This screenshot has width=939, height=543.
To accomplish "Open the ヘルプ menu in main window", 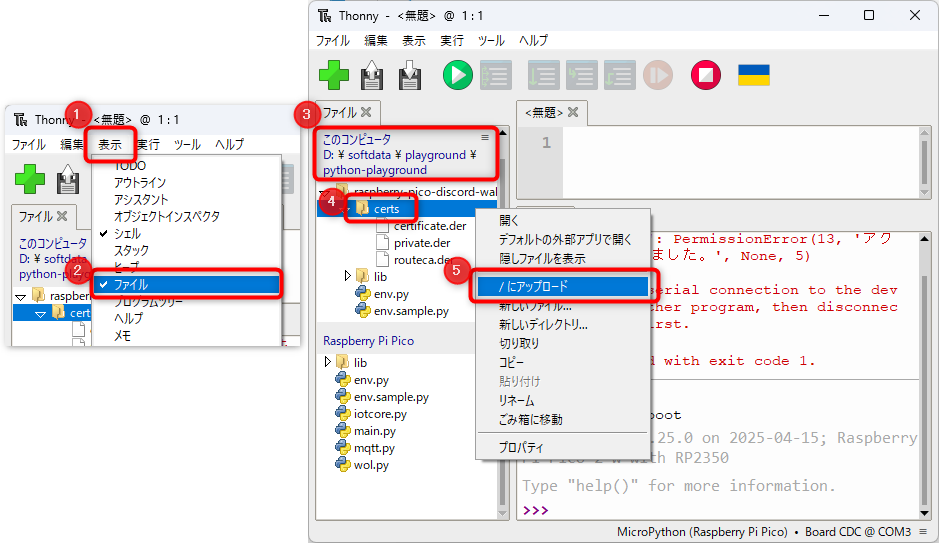I will pos(533,40).
